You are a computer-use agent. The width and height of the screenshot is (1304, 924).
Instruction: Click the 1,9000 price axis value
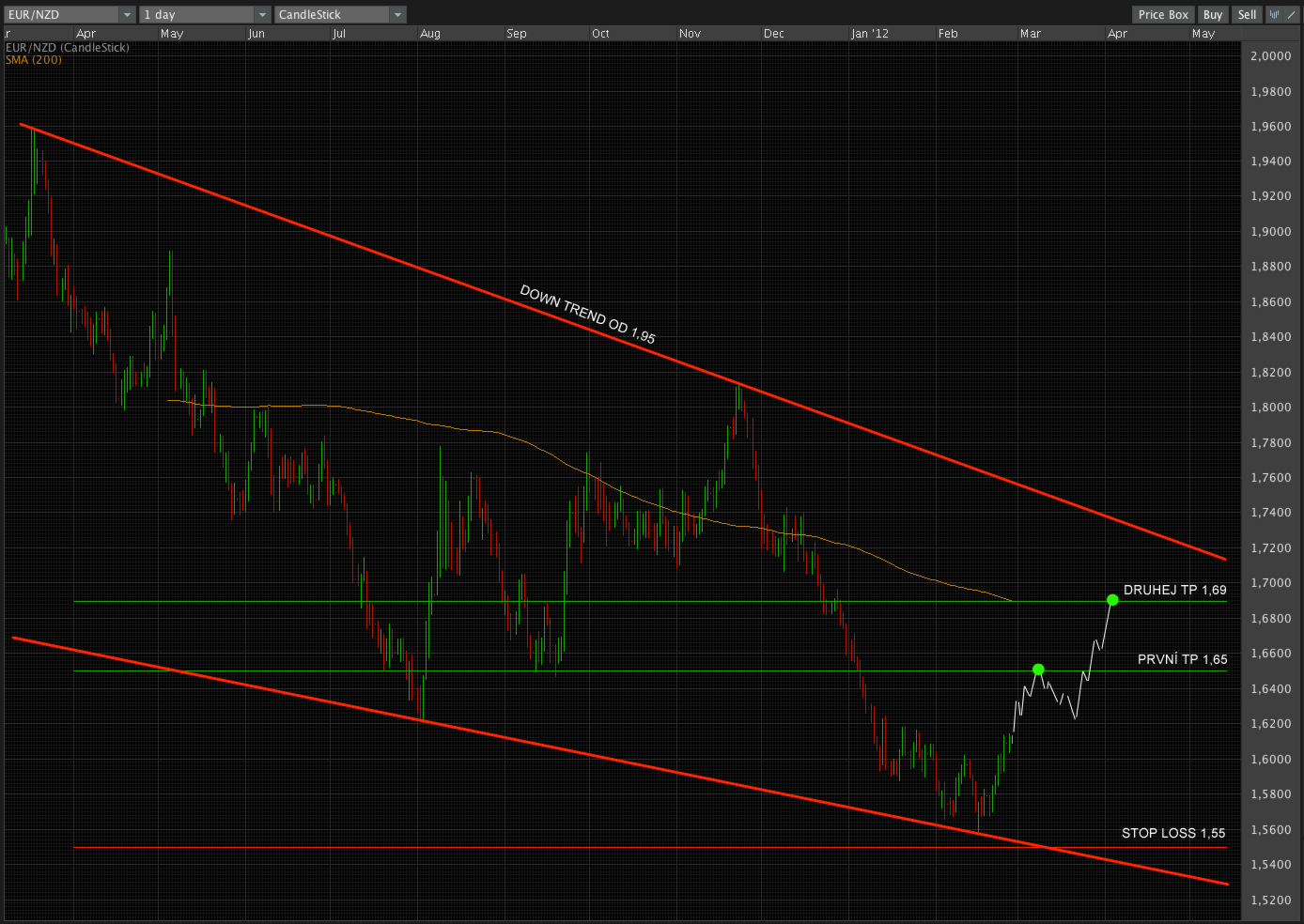click(1270, 231)
